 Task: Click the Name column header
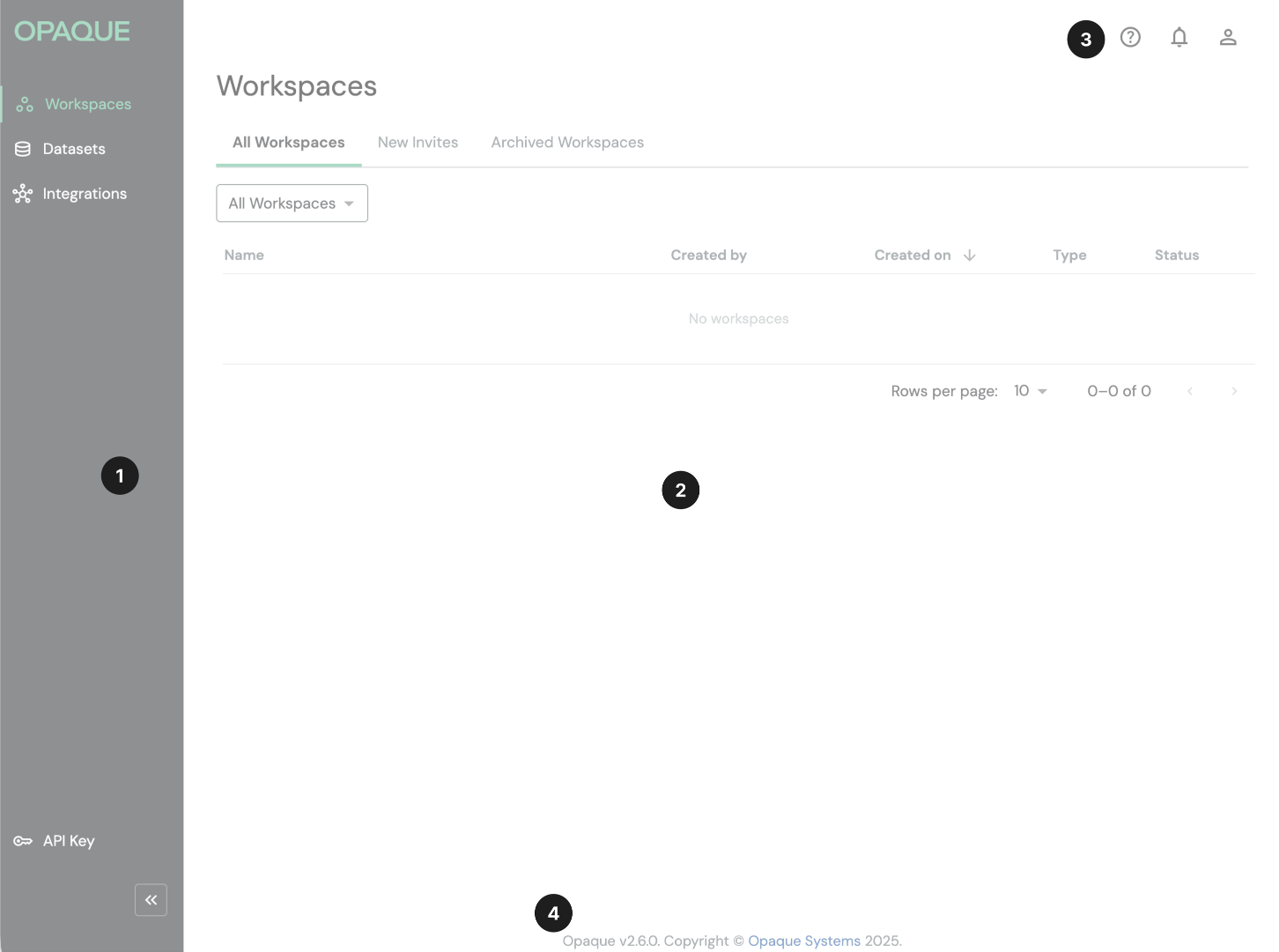coord(244,255)
